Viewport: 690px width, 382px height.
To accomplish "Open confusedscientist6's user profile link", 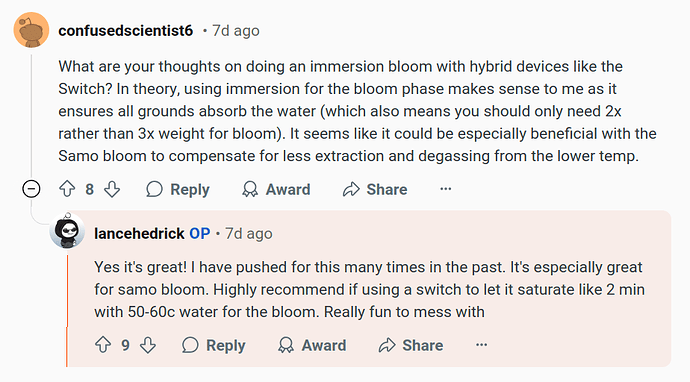I will click(125, 31).
